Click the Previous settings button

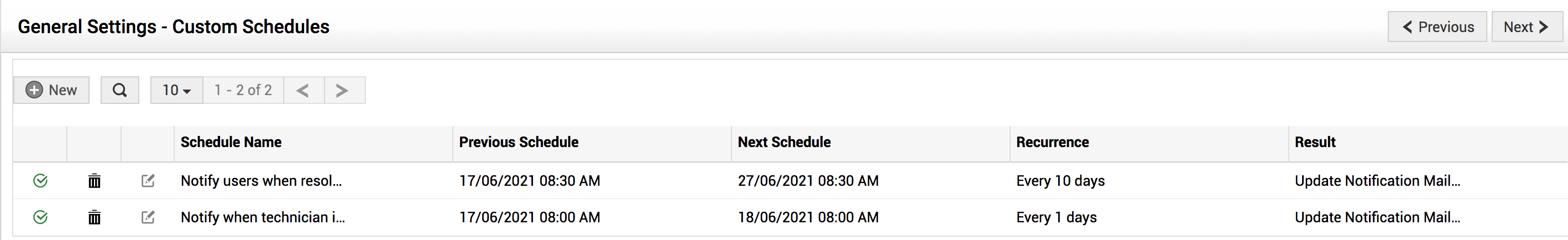click(1437, 27)
